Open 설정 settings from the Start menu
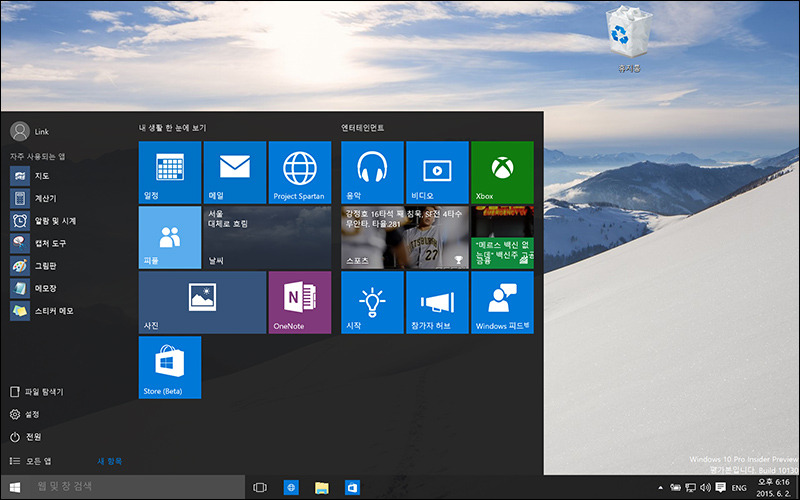This screenshot has height=500, width=800. pyautogui.click(x=24, y=414)
